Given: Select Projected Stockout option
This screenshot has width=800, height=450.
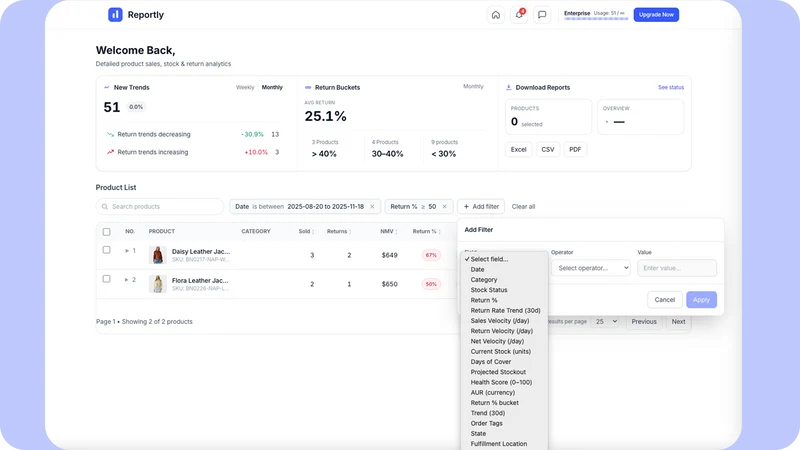Looking at the screenshot, I should [x=504, y=372].
